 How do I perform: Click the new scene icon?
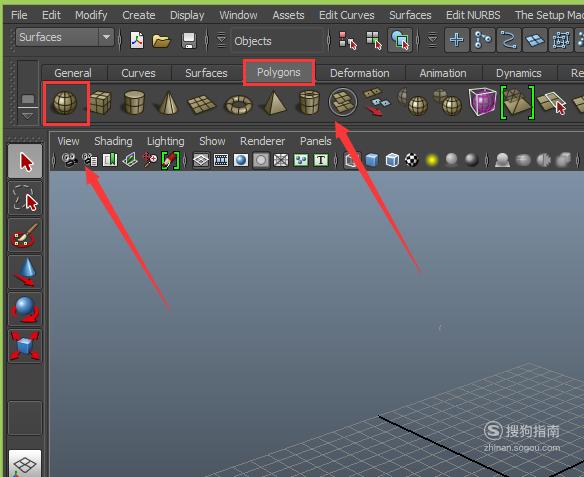click(x=137, y=40)
